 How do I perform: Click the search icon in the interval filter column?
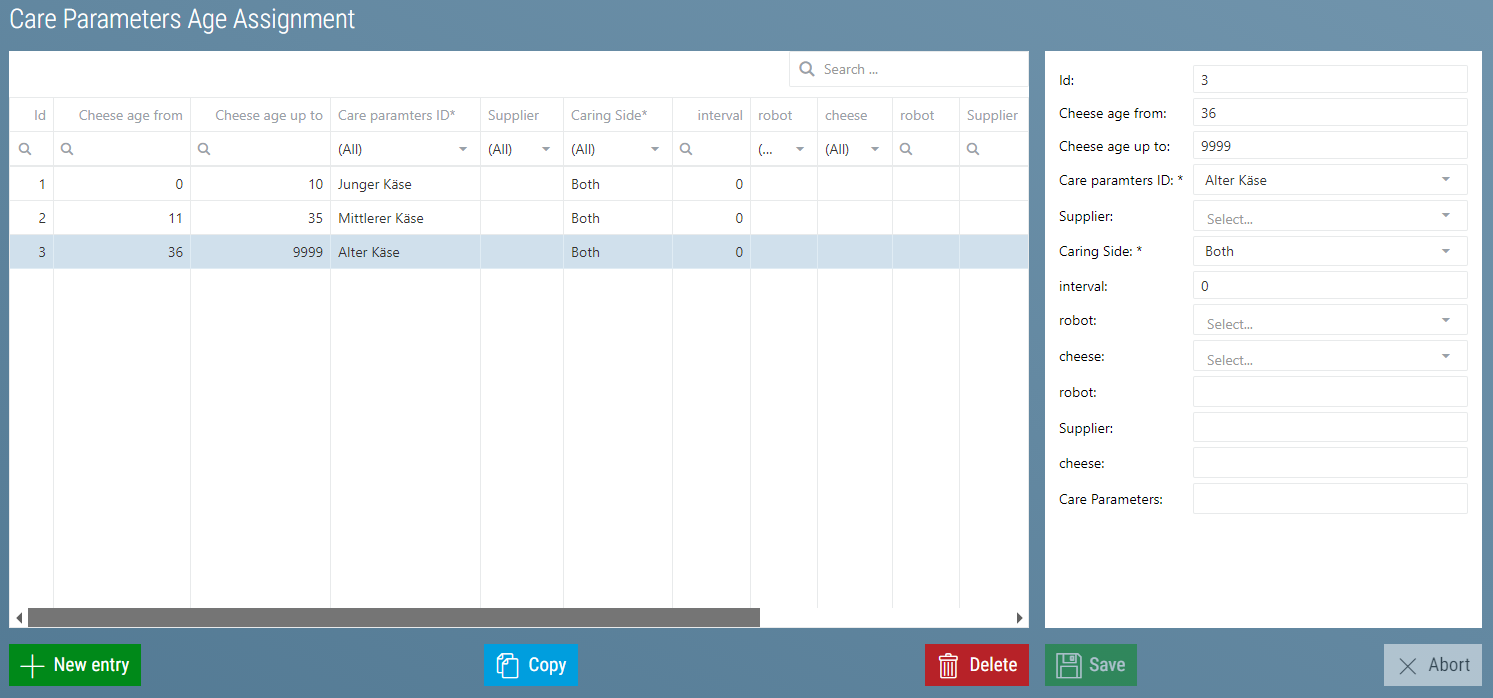pos(687,148)
